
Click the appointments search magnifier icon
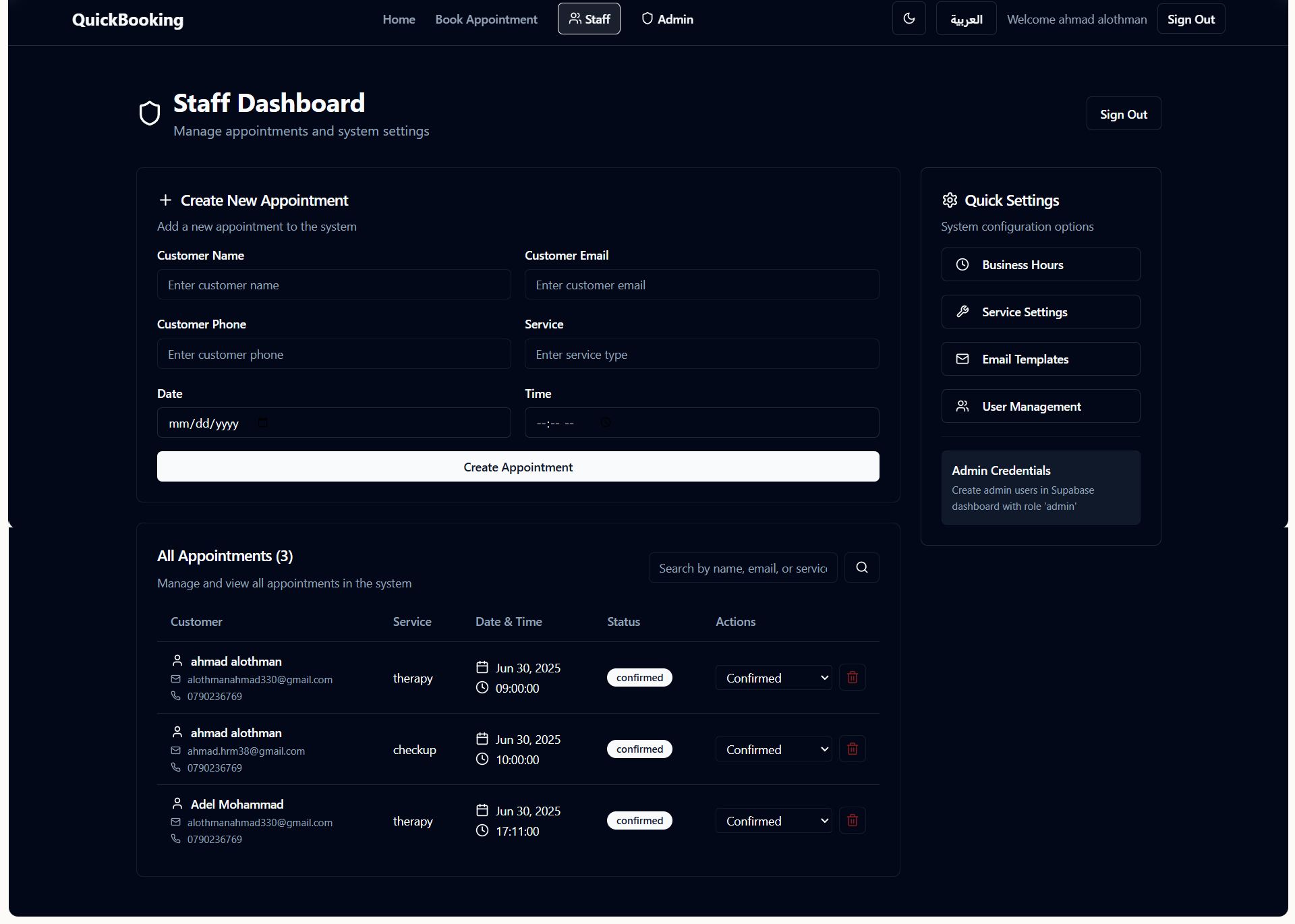[x=861, y=568]
